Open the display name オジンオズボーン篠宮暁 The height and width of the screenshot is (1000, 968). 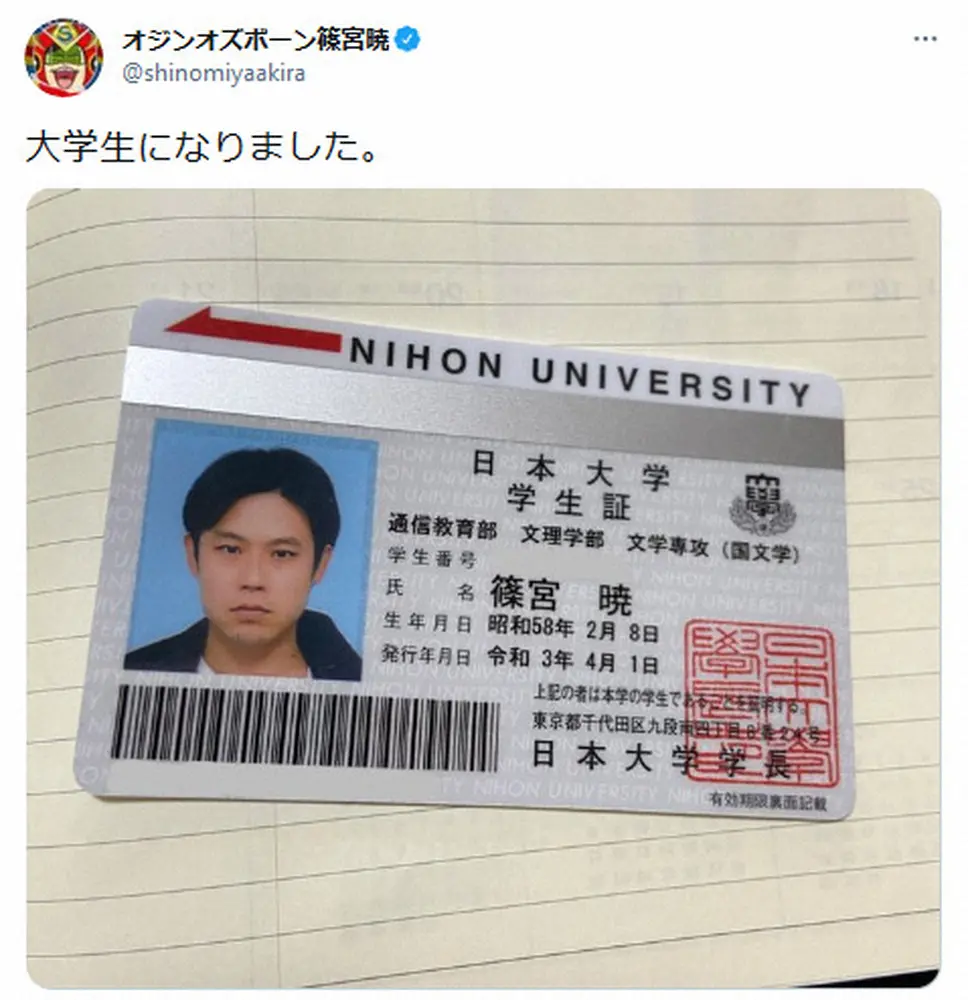(x=256, y=40)
